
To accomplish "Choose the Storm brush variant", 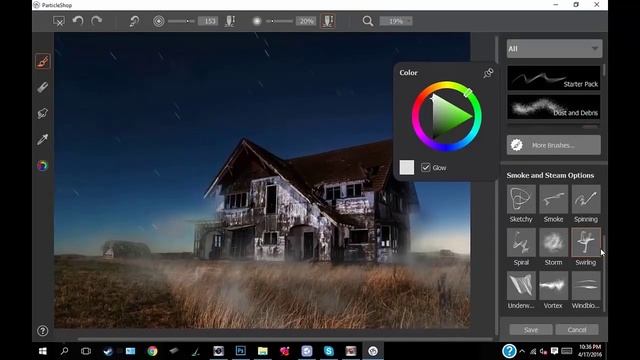I will tap(553, 242).
